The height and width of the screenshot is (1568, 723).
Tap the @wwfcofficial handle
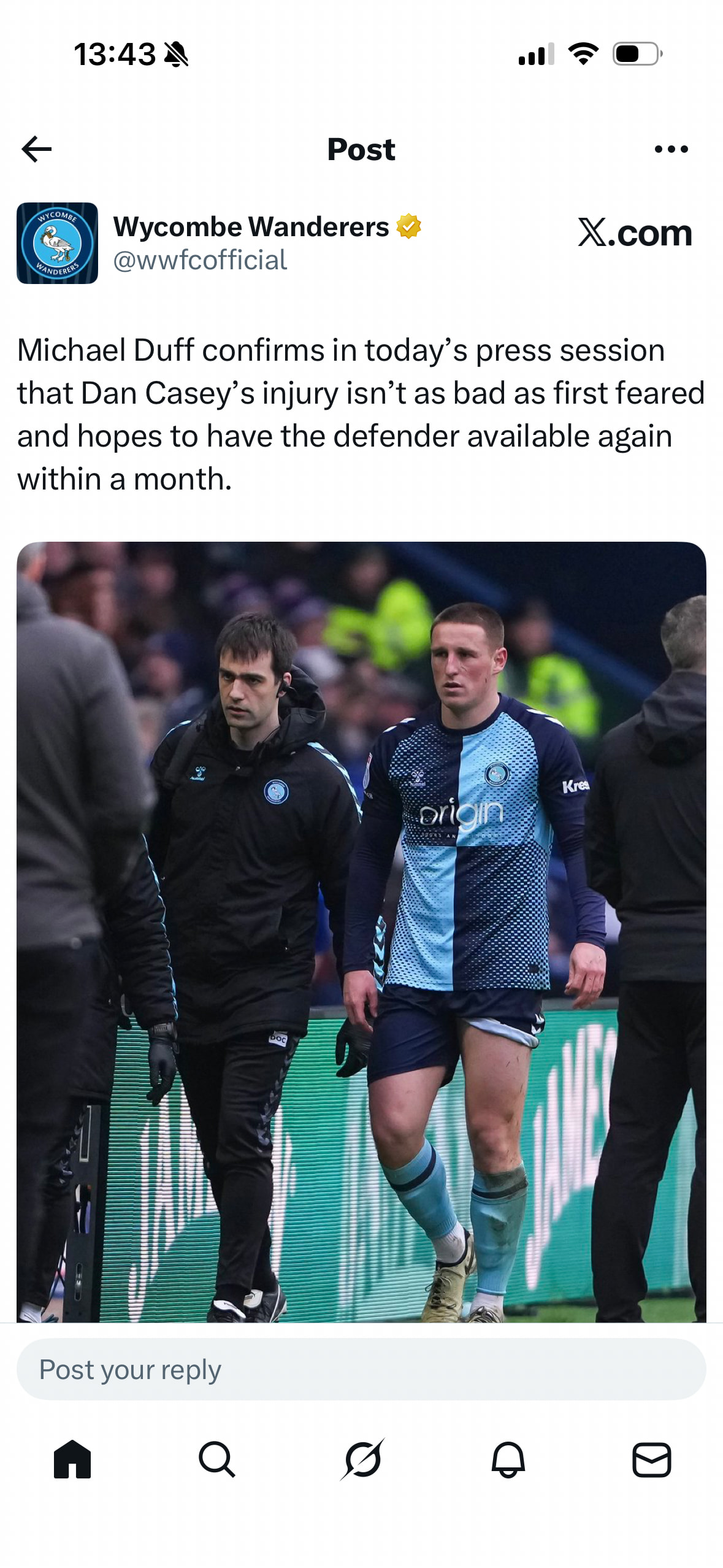pos(200,260)
